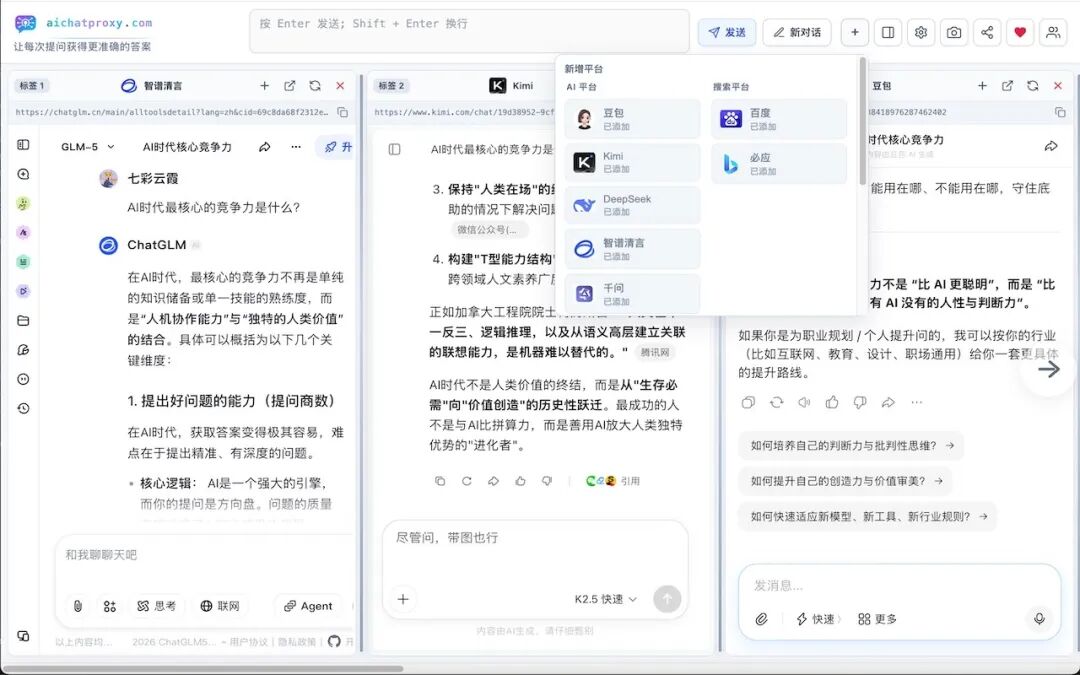Open settings gear in top toolbar
This screenshot has width=1080, height=675.
coord(921,32)
